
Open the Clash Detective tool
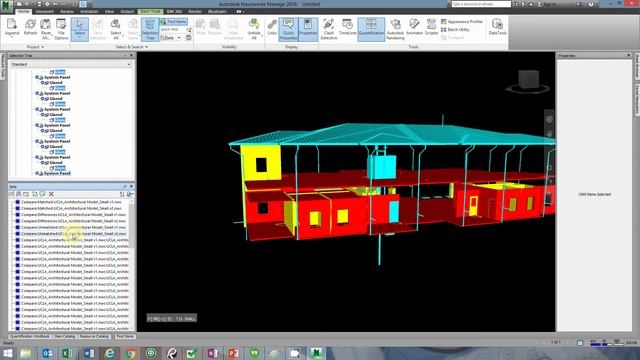coord(329,29)
